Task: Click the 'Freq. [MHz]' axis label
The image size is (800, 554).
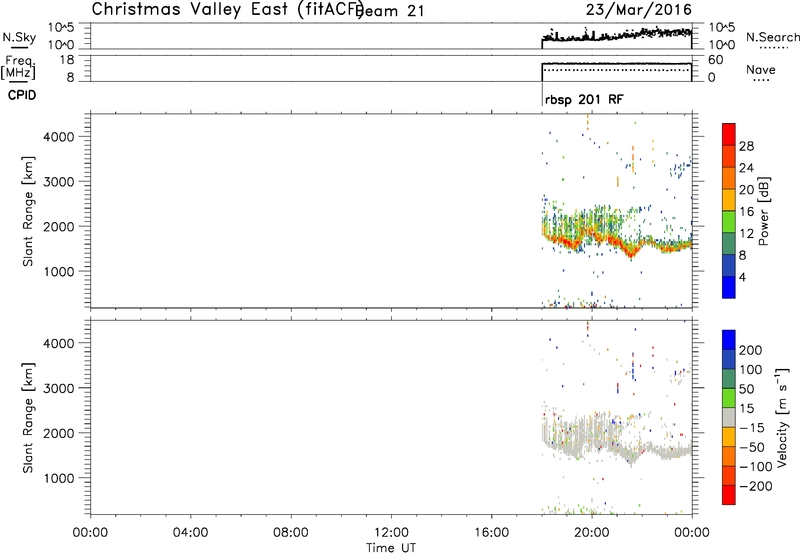Action: (x=19, y=68)
